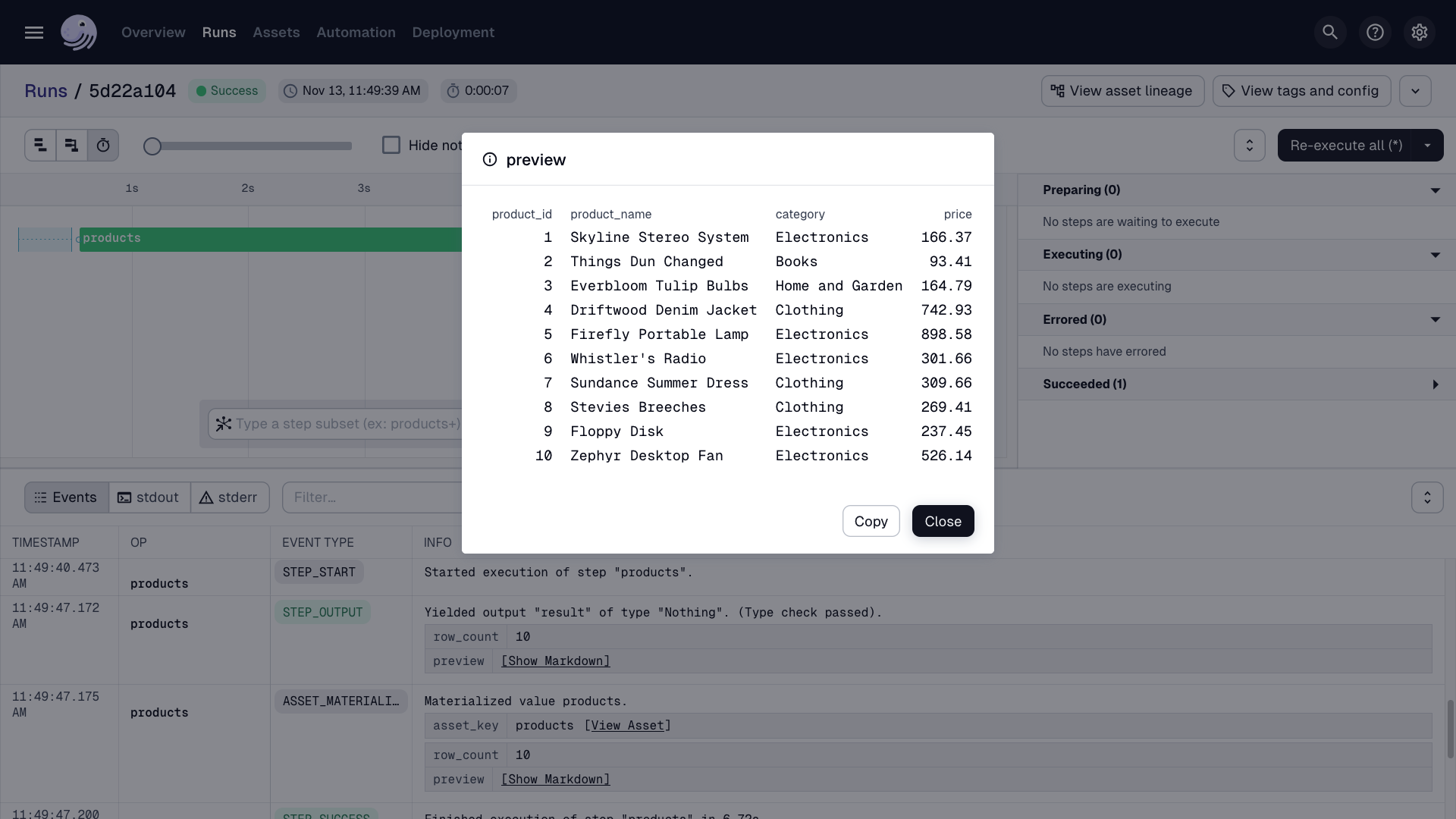This screenshot has width=1456, height=819.
Task: Expand the Succeeded (1) section
Action: (x=1435, y=384)
